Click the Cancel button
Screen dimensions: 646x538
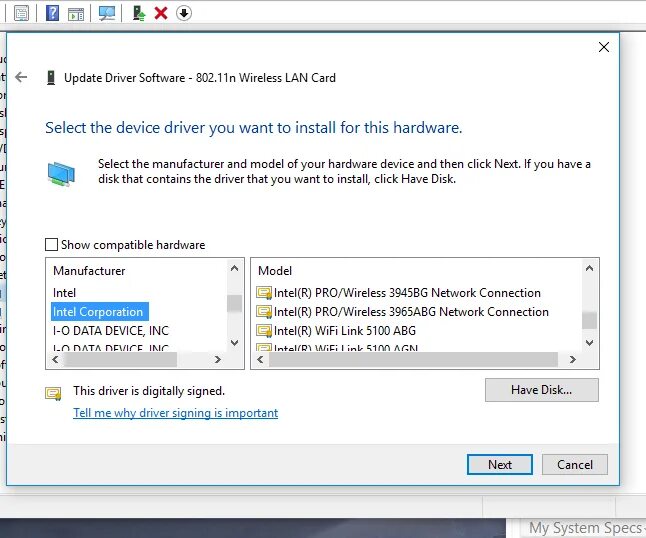point(575,464)
